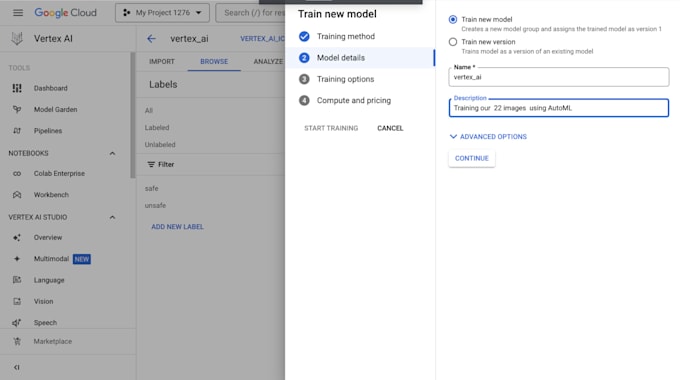Click the Language icon
This screenshot has width=680, height=380.
tap(17, 280)
